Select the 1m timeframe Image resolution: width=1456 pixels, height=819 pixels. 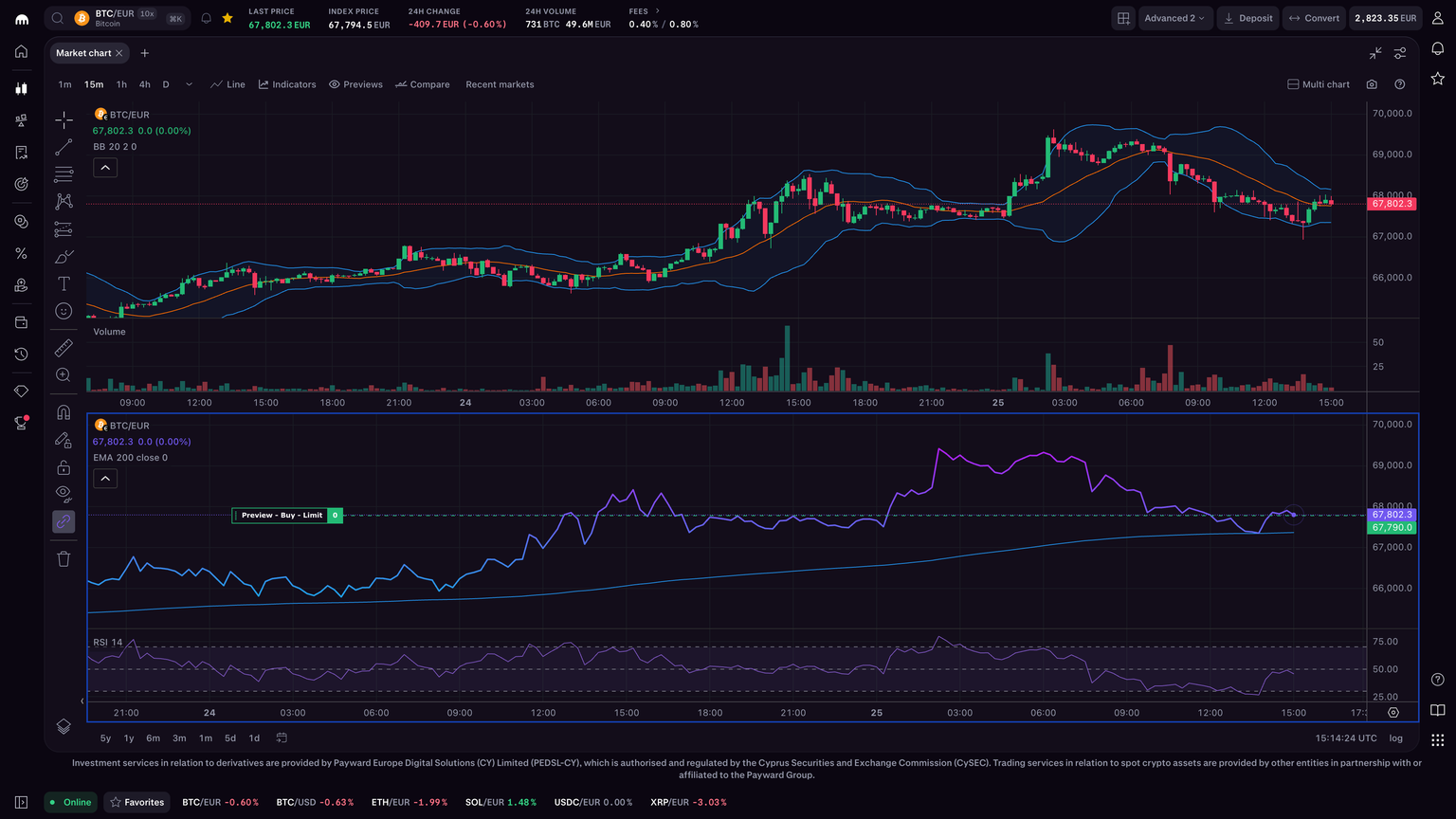pos(64,84)
